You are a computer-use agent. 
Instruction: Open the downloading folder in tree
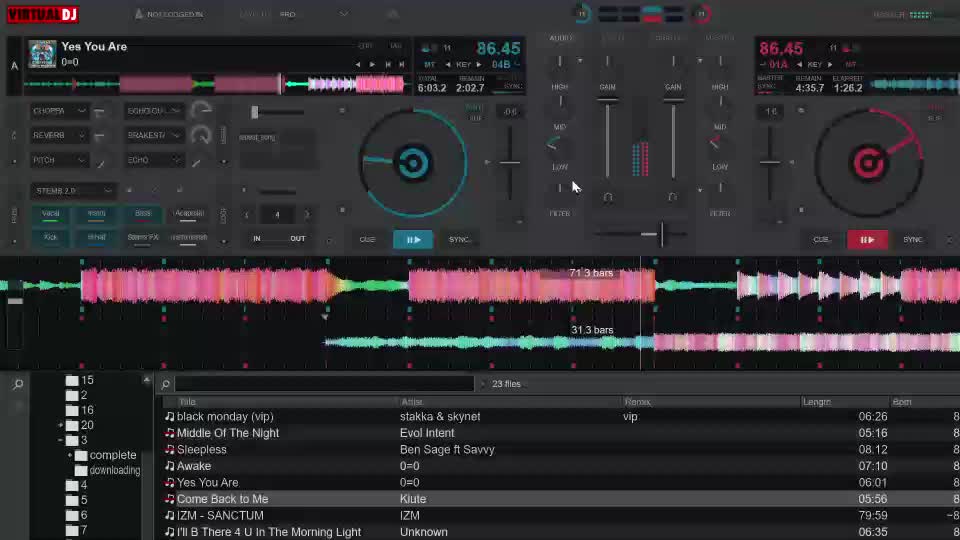tap(114, 470)
